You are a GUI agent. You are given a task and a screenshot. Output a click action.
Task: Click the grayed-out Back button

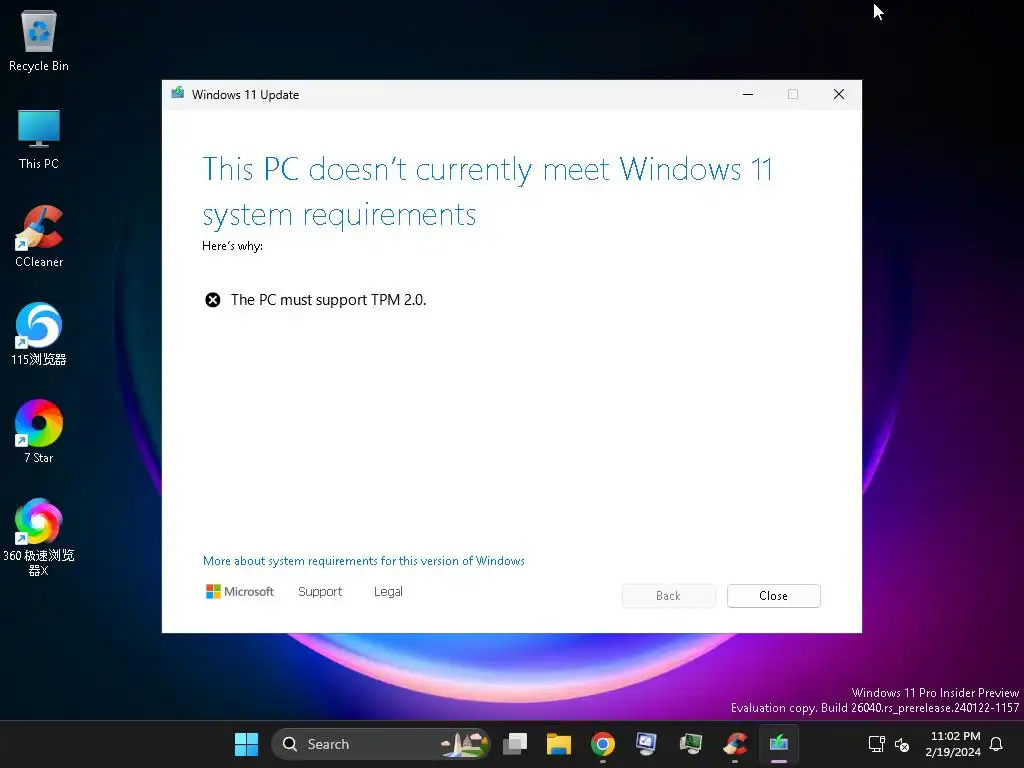668,596
